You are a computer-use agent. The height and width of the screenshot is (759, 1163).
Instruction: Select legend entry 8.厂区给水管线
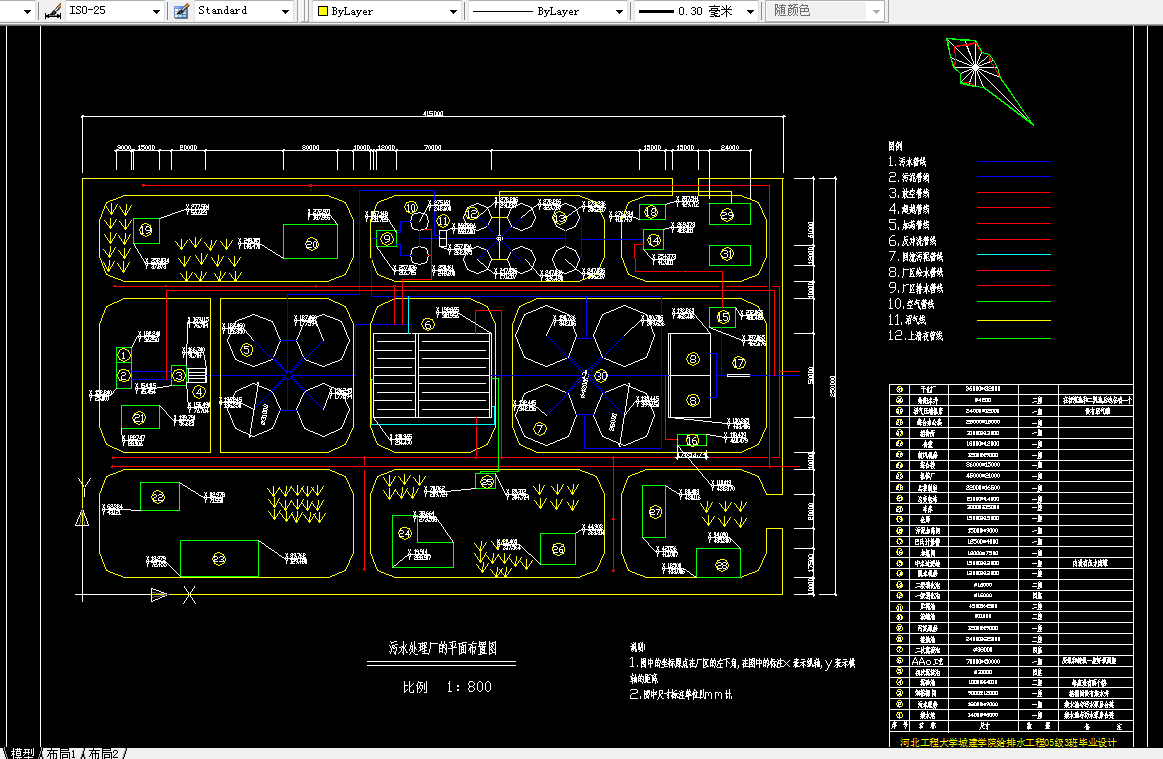pyautogui.click(x=916, y=272)
